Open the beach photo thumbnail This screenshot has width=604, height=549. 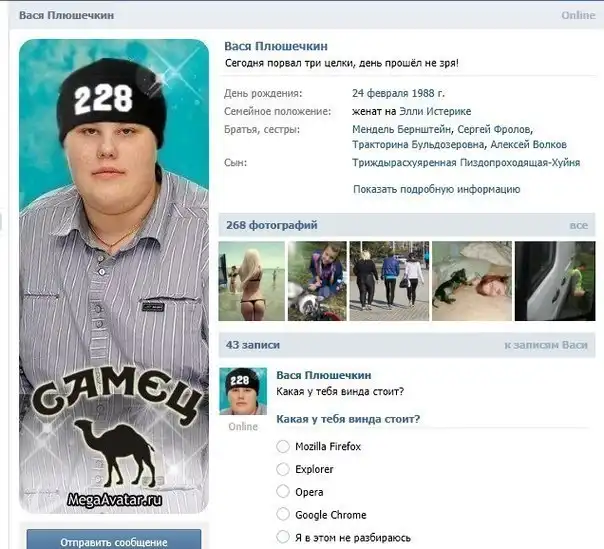pyautogui.click(x=251, y=281)
